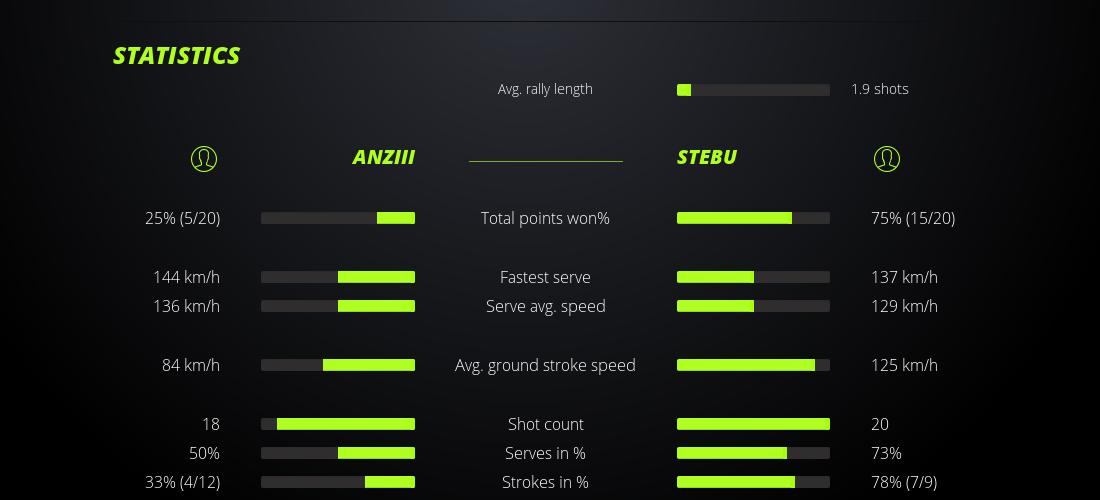
Task: Click STEBU's 78% (7/9) strokes value
Action: click(904, 482)
